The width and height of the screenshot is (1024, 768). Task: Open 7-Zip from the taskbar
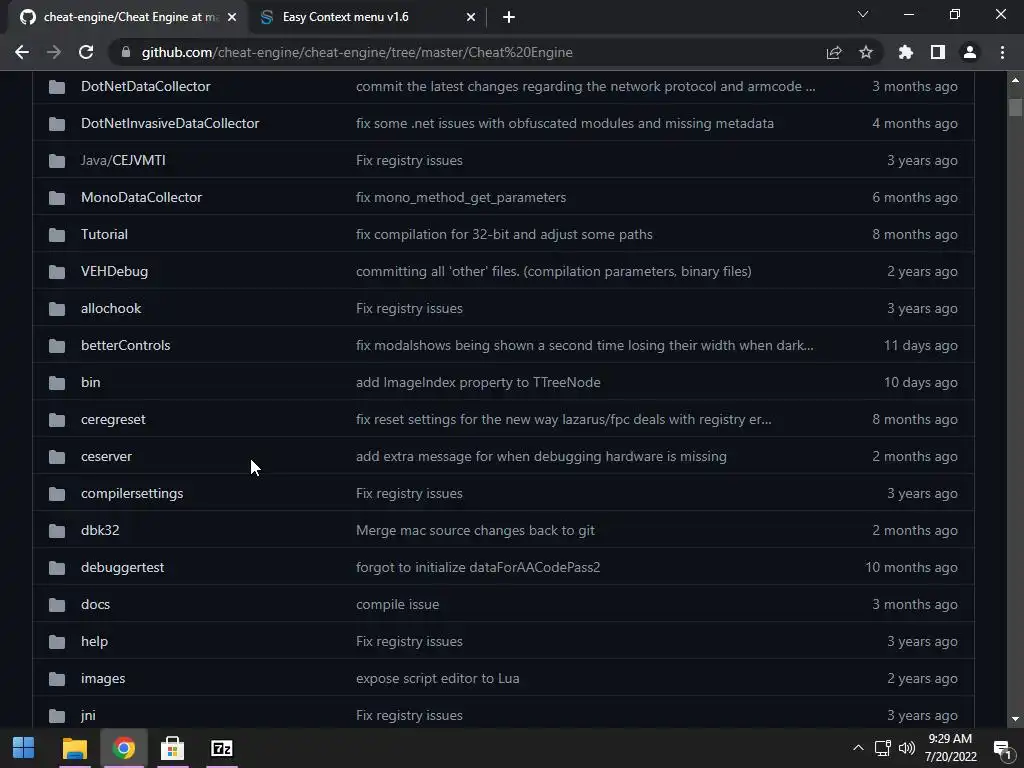(221, 748)
